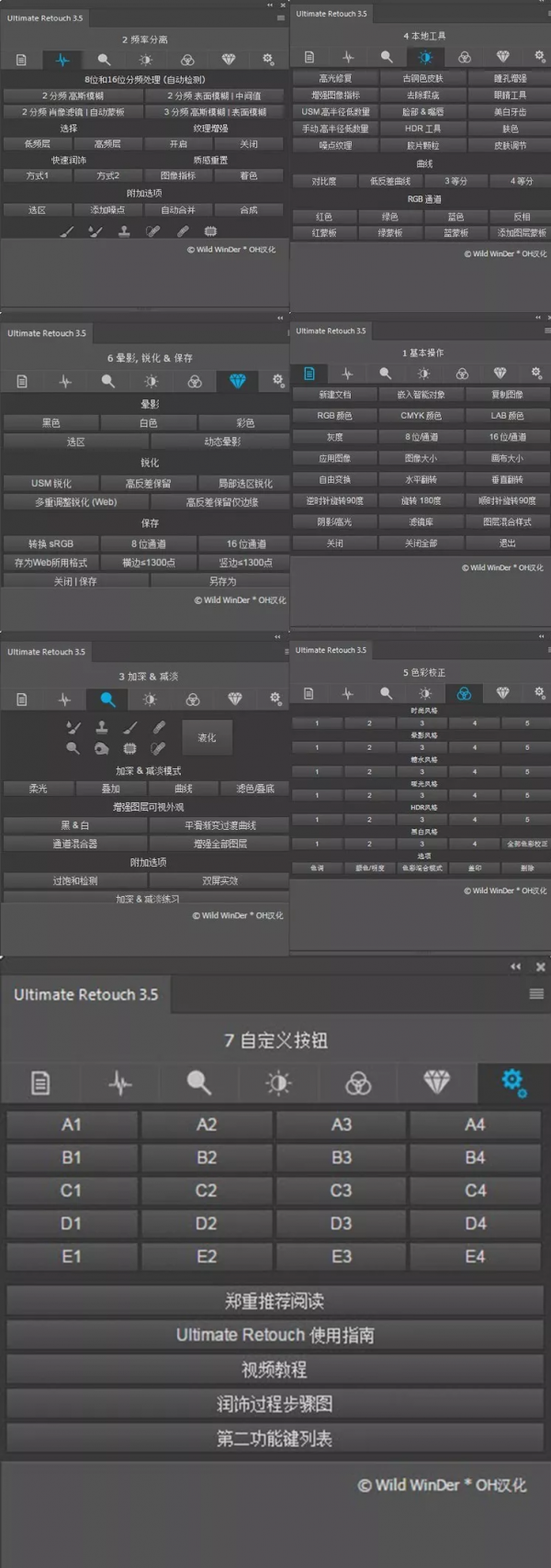Click USM 锐化 button
The height and width of the screenshot is (1568, 551).
pos(51,483)
